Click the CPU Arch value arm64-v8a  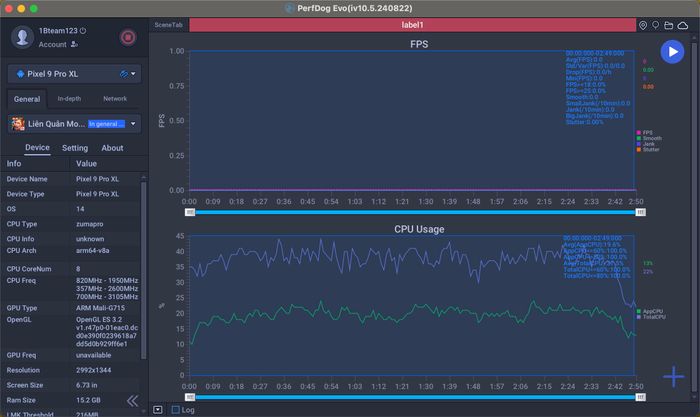click(x=92, y=250)
